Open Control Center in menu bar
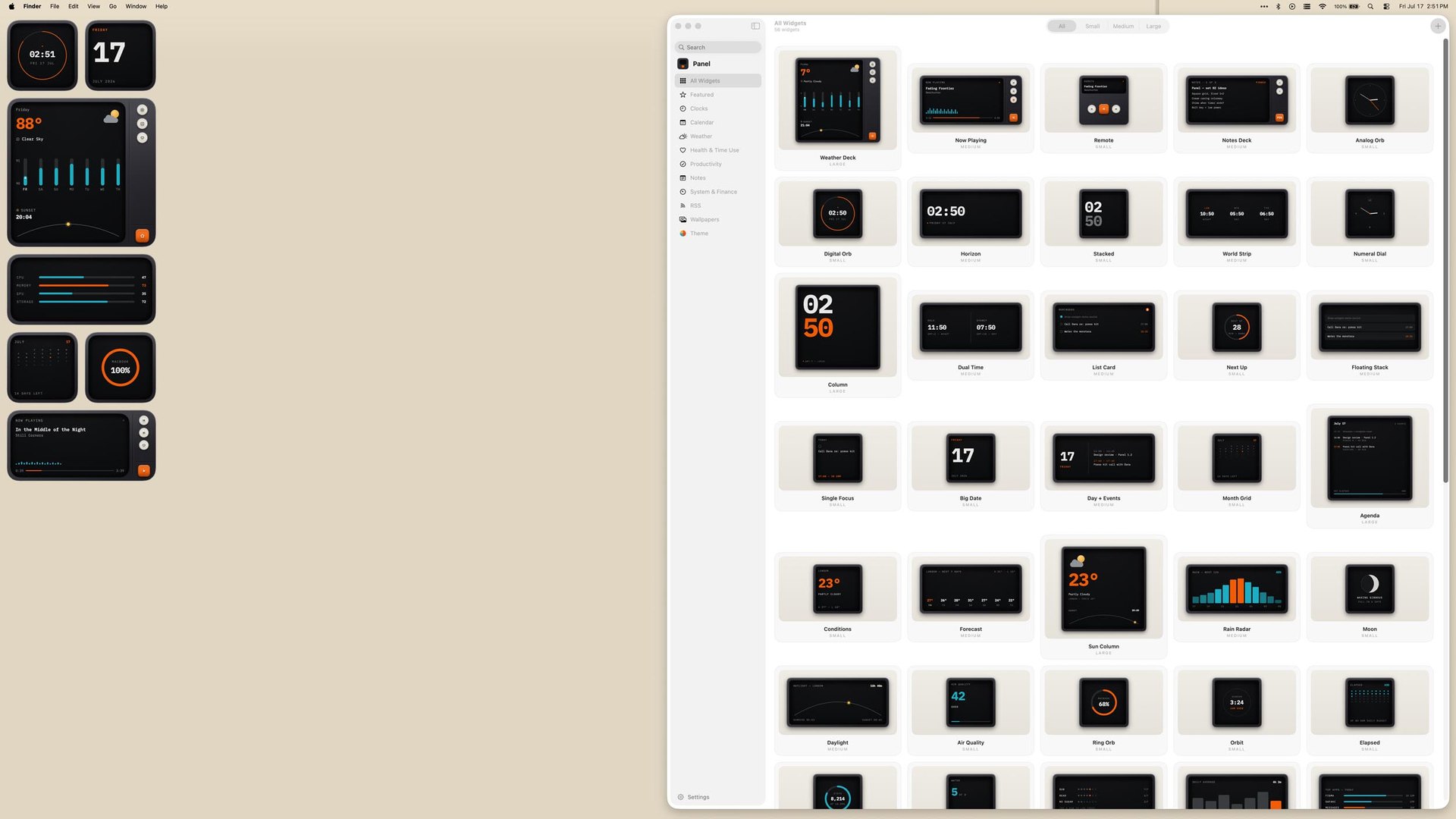Viewport: 1456px width, 819px height. tap(1386, 6)
